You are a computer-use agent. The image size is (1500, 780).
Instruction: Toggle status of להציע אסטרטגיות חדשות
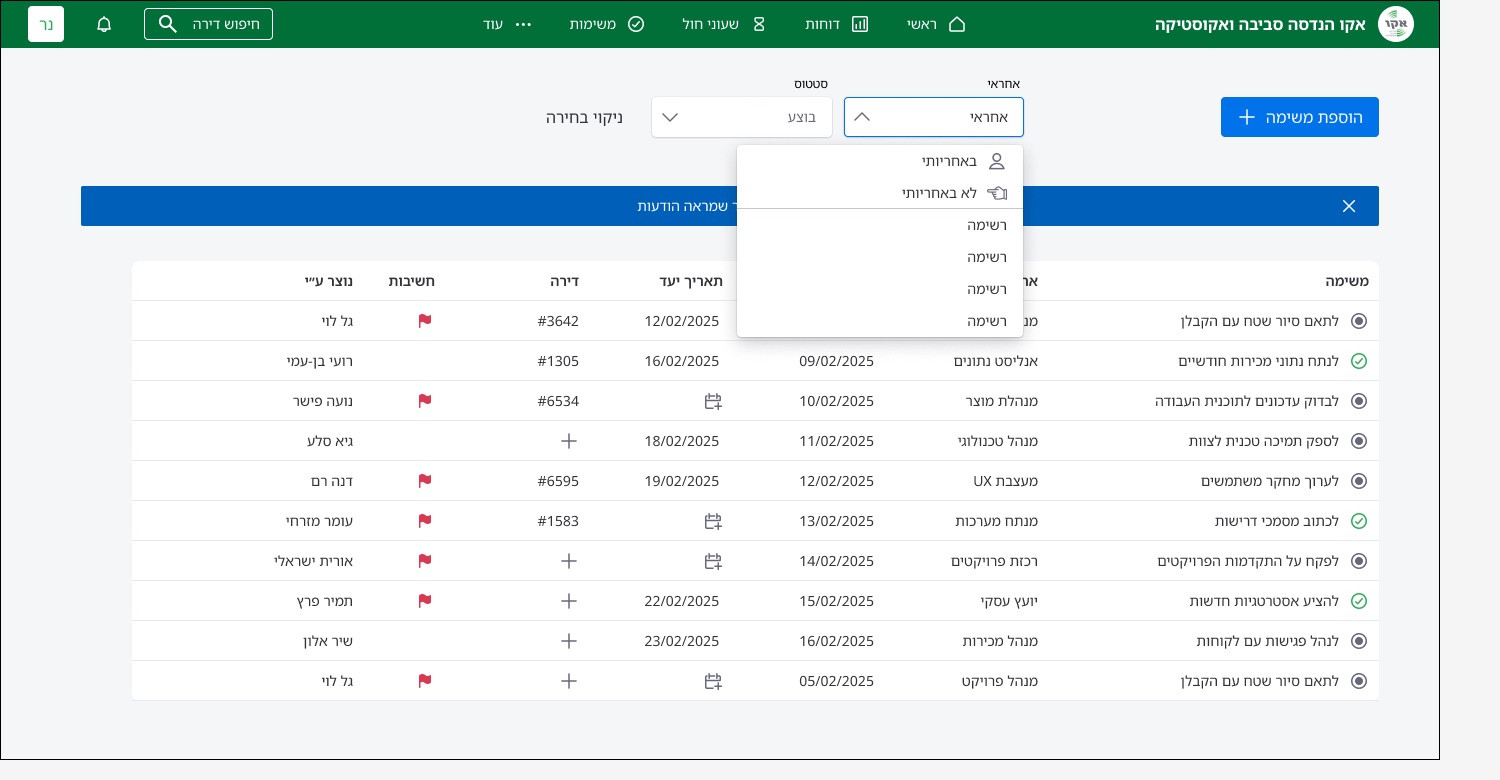1359,601
